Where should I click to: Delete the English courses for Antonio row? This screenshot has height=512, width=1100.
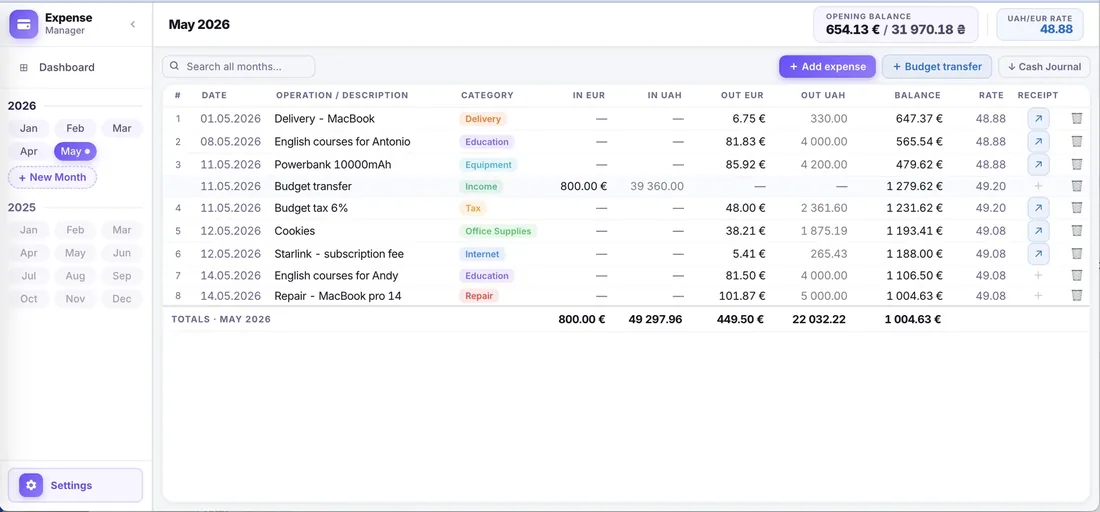(1077, 142)
